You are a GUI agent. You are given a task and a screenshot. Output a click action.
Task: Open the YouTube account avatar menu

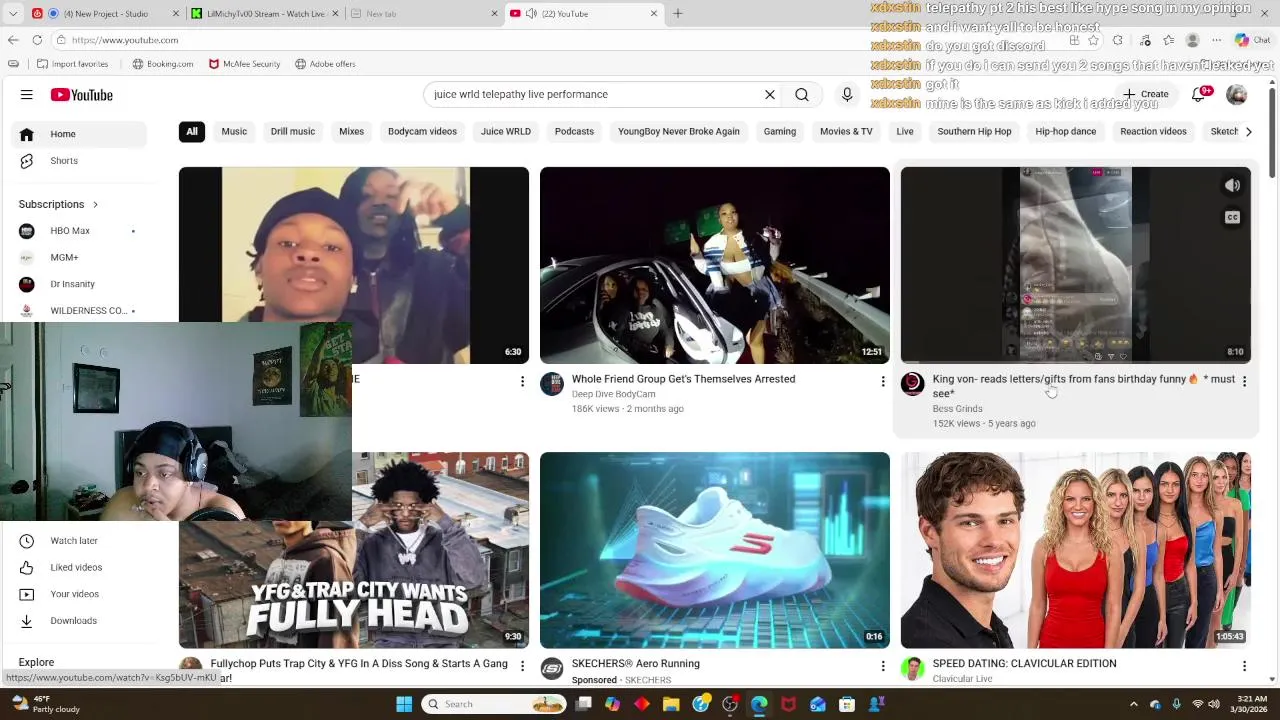(1237, 95)
